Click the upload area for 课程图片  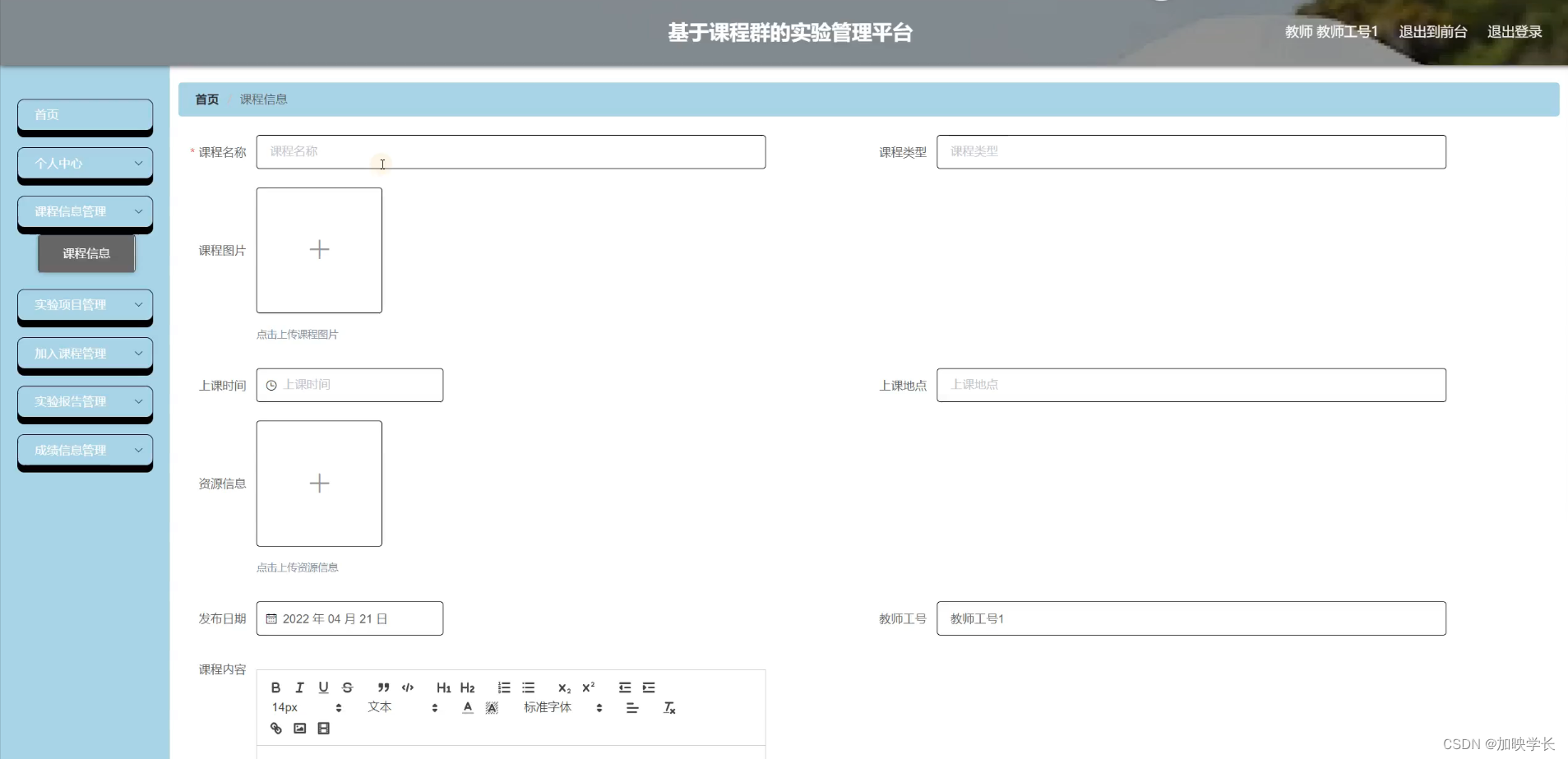click(319, 250)
